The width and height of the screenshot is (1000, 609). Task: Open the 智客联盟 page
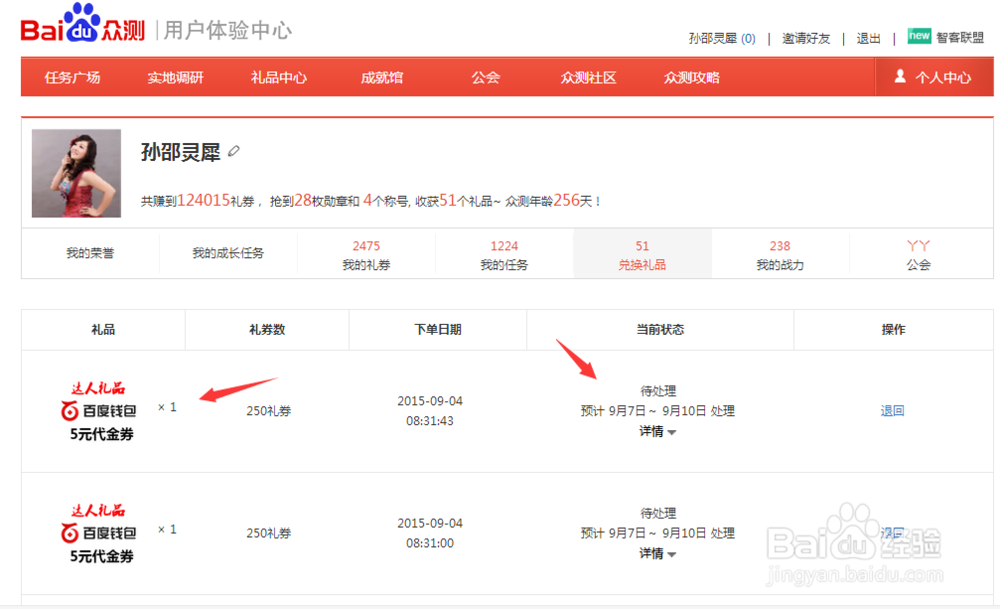(958, 36)
